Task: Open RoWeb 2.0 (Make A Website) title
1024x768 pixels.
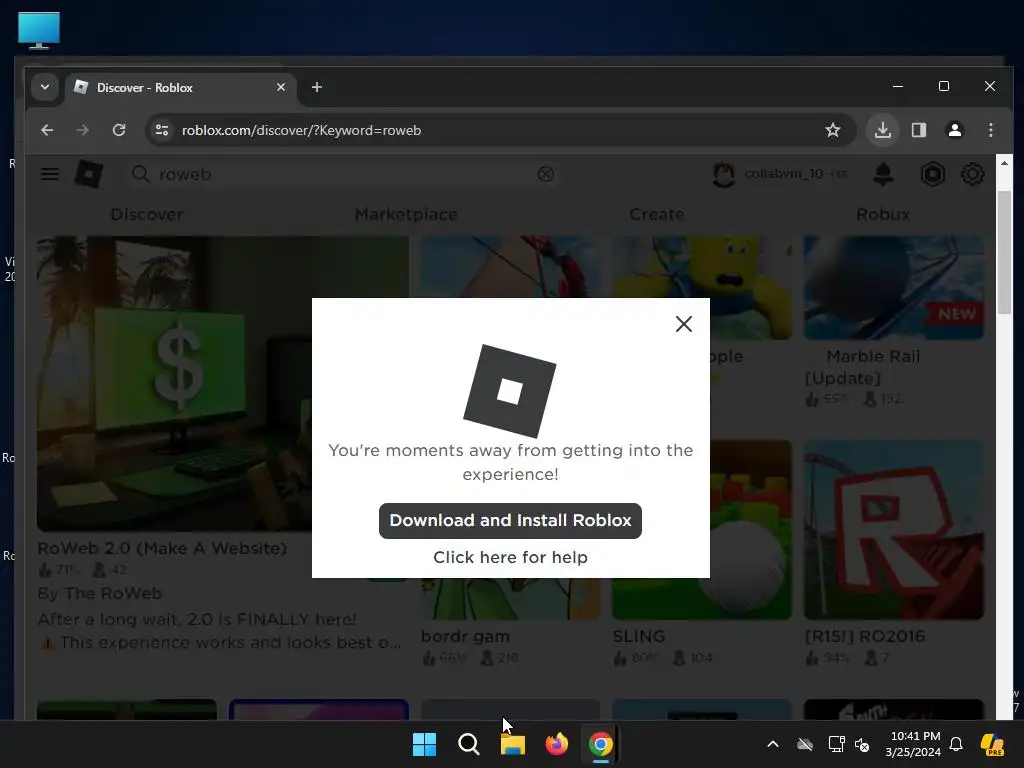Action: point(162,548)
